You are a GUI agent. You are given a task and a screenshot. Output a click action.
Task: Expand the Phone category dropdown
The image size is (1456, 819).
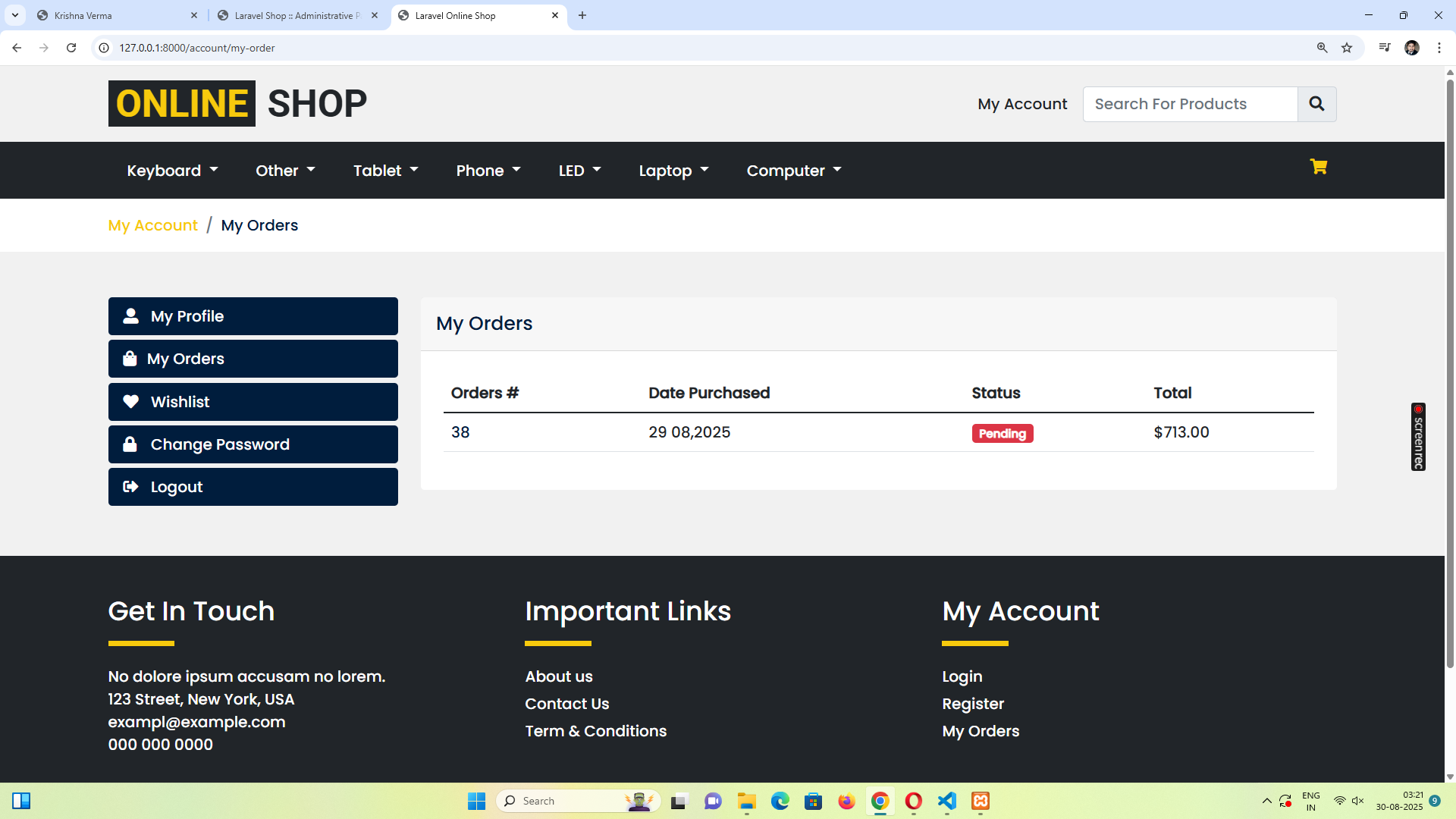pyautogui.click(x=488, y=171)
